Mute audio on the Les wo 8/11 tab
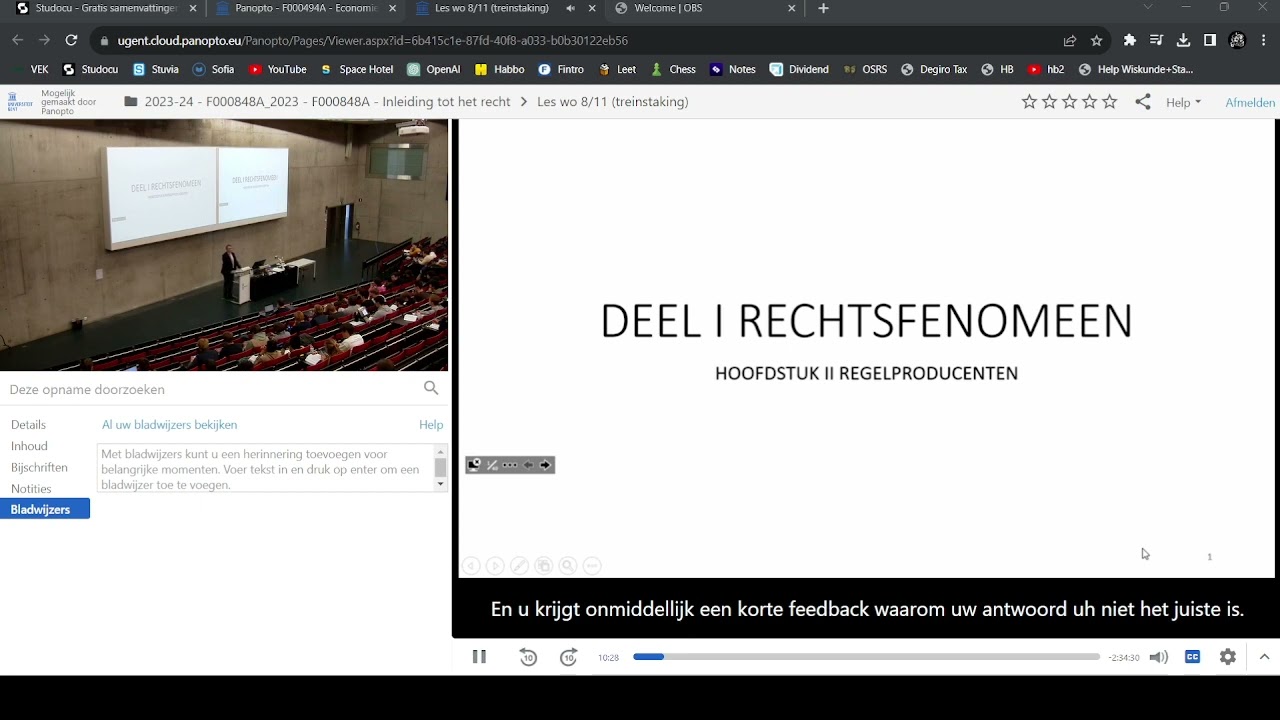 (x=570, y=8)
